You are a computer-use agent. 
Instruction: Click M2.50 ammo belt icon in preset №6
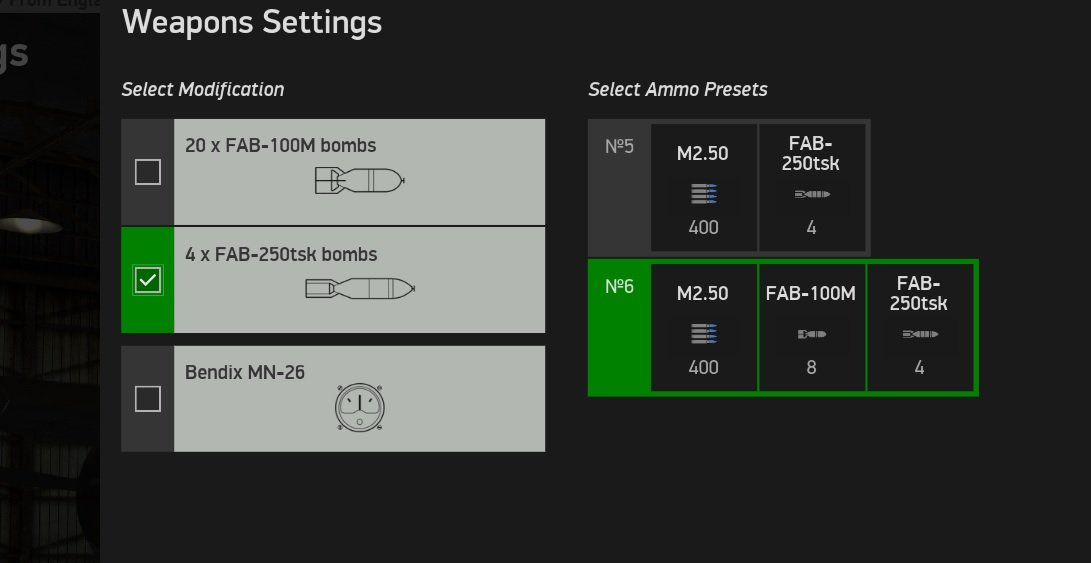(703, 334)
